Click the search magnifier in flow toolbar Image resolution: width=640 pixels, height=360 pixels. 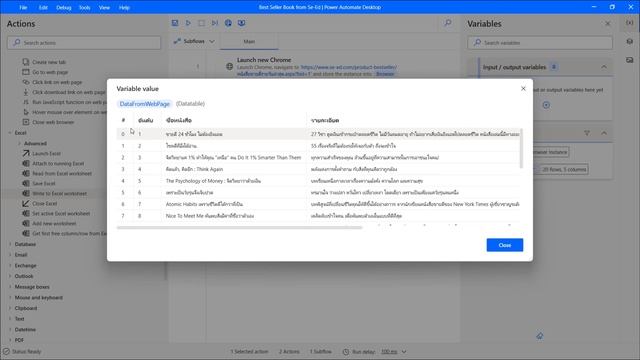point(448,23)
